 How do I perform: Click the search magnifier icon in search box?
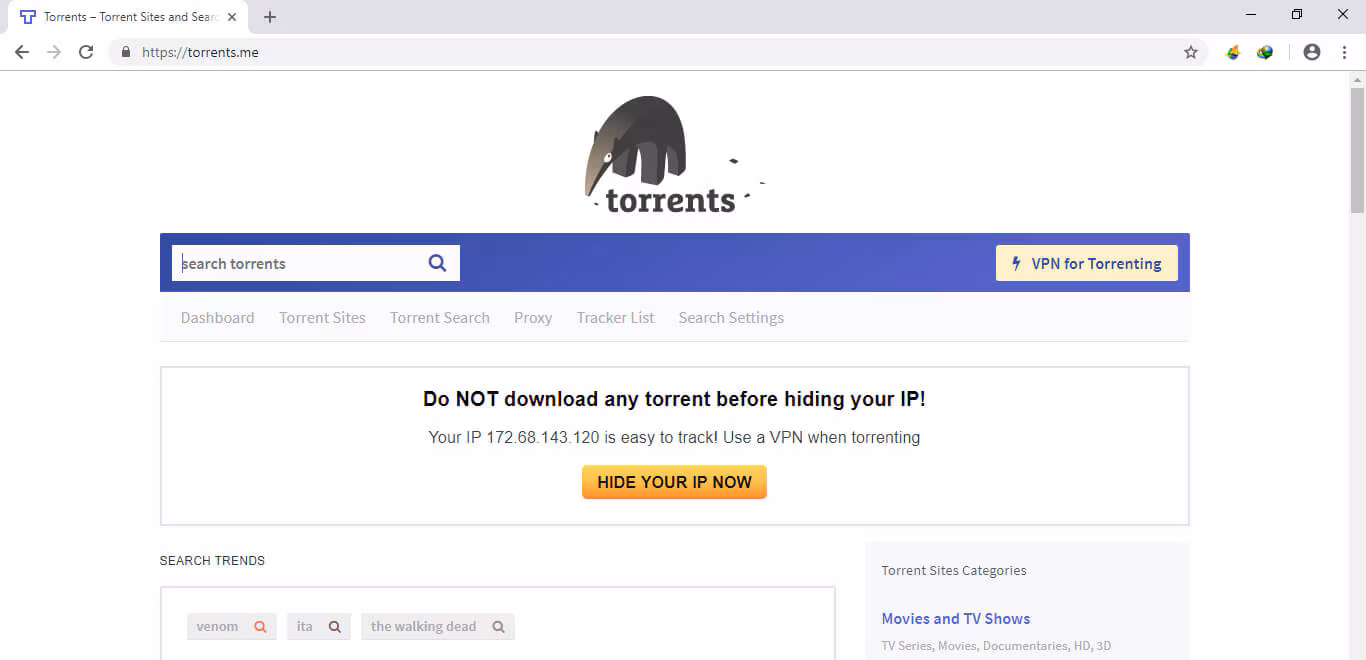(x=437, y=263)
